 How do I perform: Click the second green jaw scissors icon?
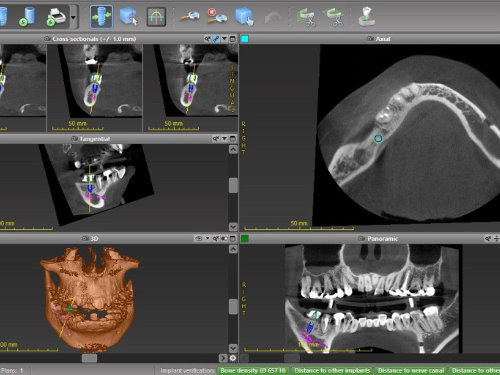334,17
